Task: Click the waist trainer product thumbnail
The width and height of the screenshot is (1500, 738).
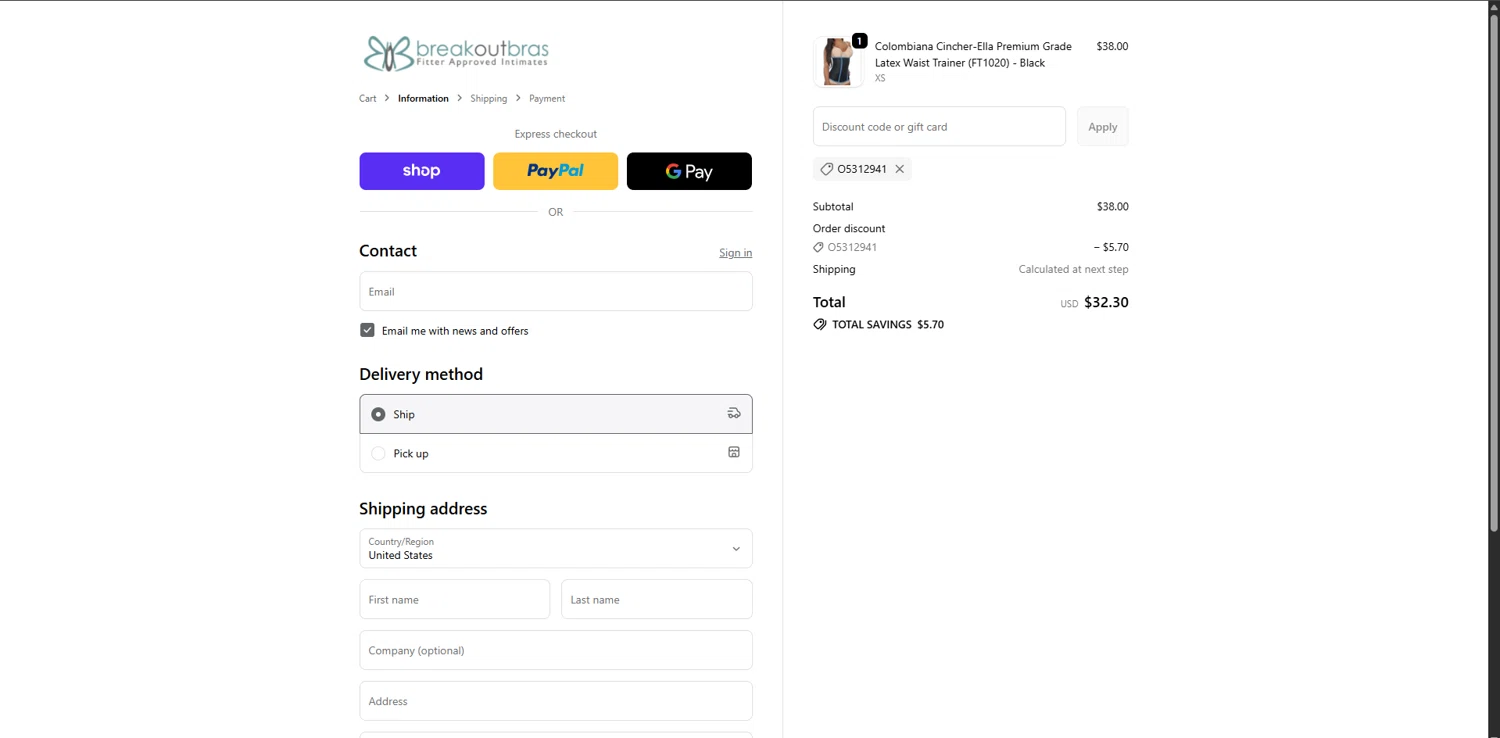Action: tap(838, 62)
